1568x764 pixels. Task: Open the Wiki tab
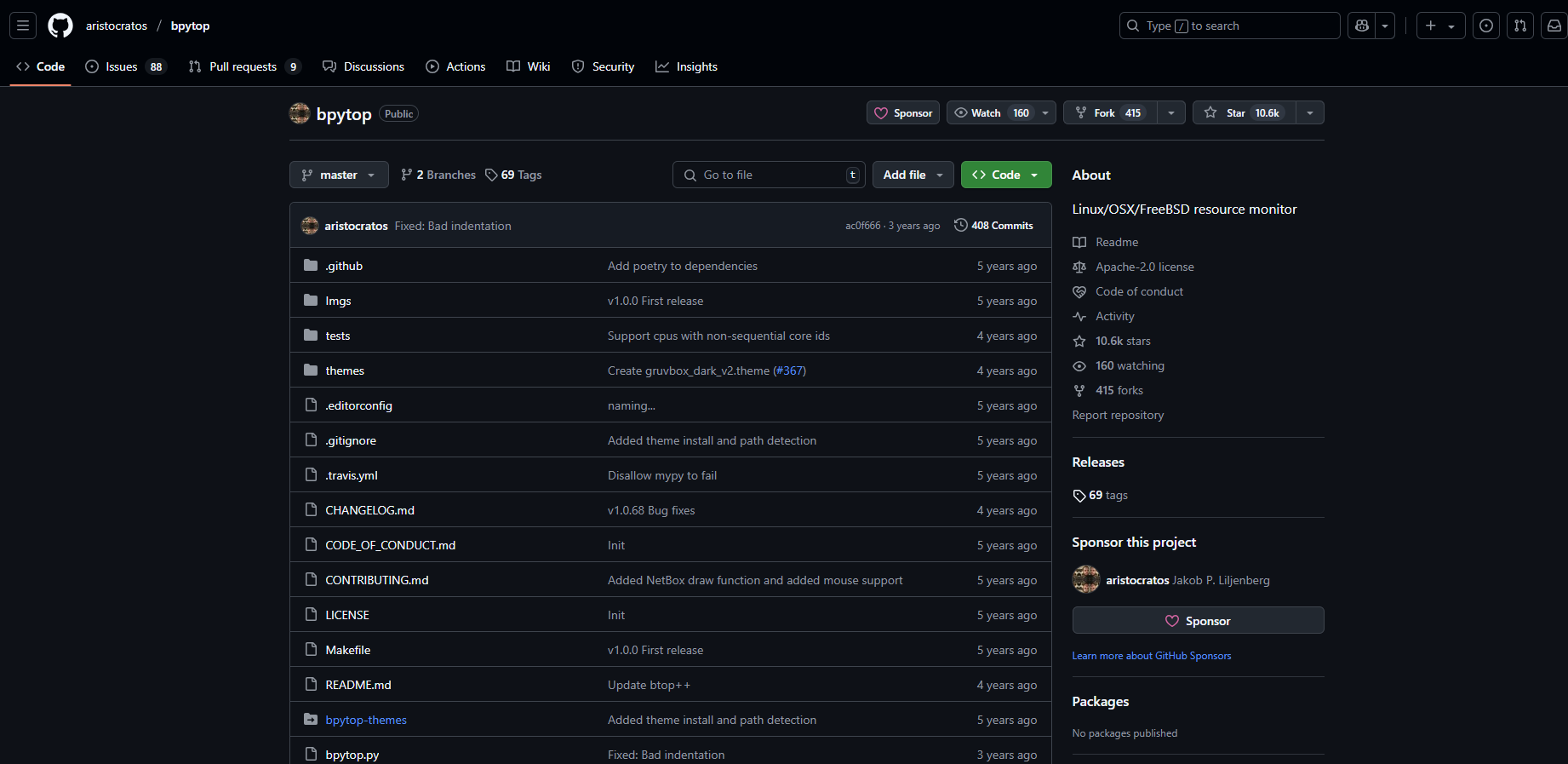pyautogui.click(x=529, y=66)
